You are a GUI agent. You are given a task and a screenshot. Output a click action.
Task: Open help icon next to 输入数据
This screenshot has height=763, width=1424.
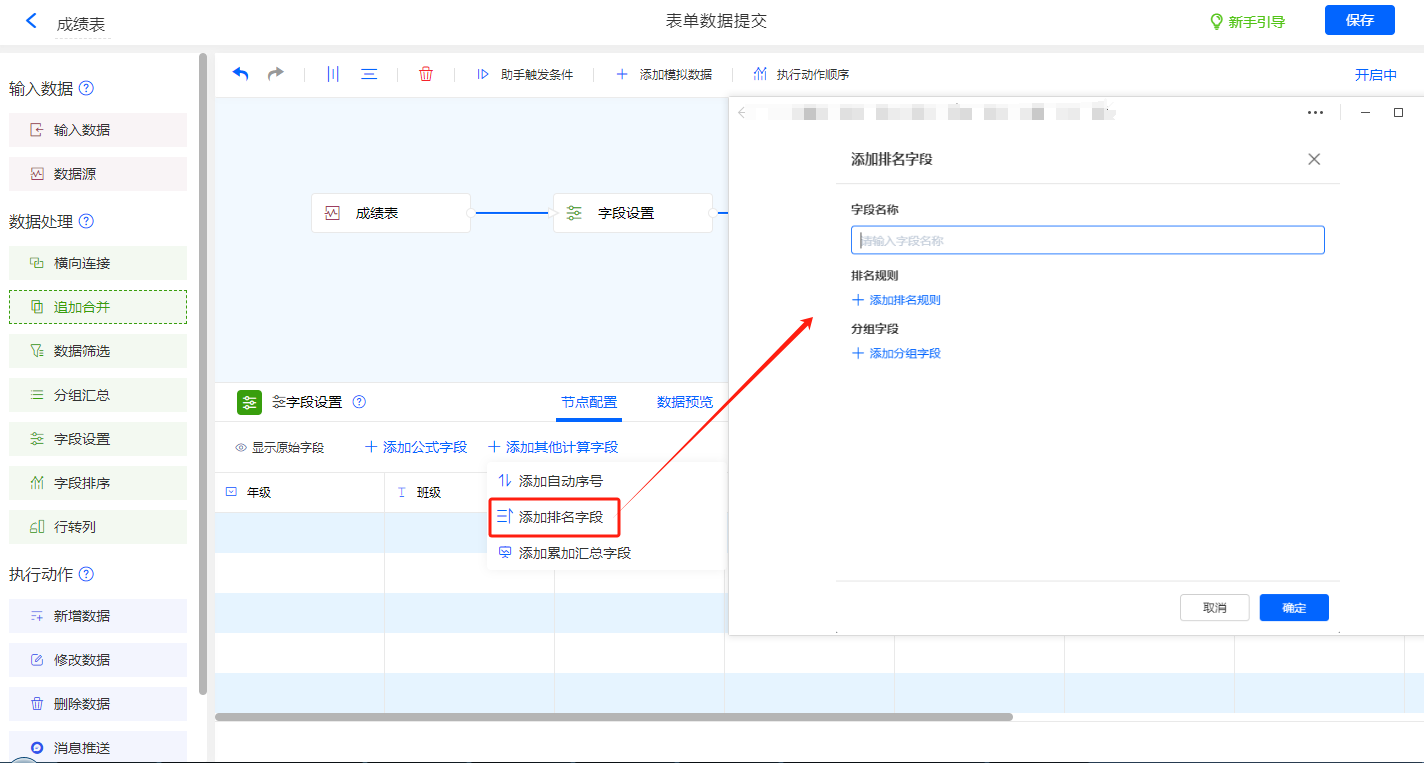86,88
